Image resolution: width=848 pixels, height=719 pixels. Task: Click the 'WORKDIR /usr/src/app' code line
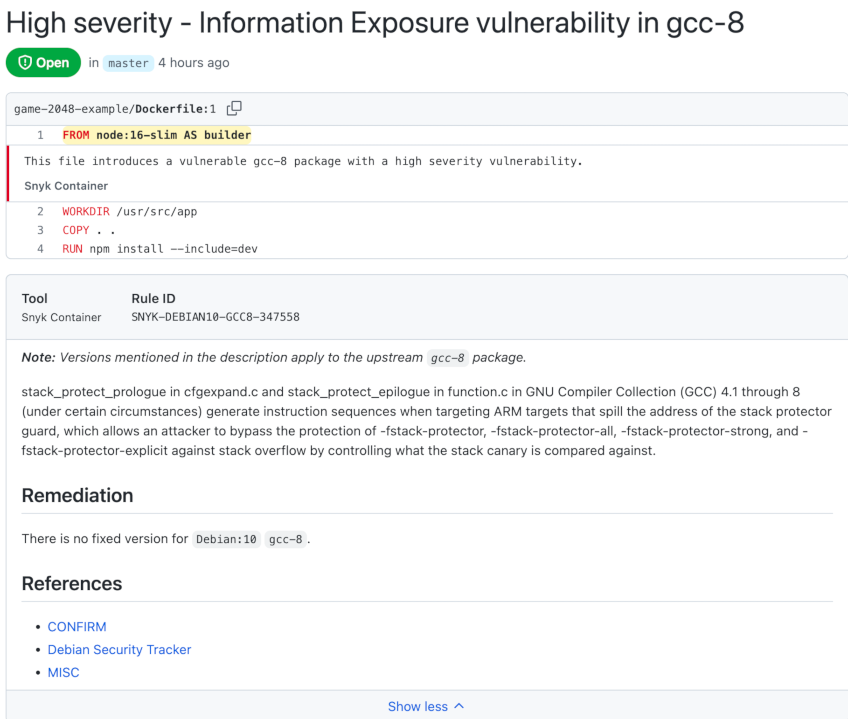coord(130,212)
